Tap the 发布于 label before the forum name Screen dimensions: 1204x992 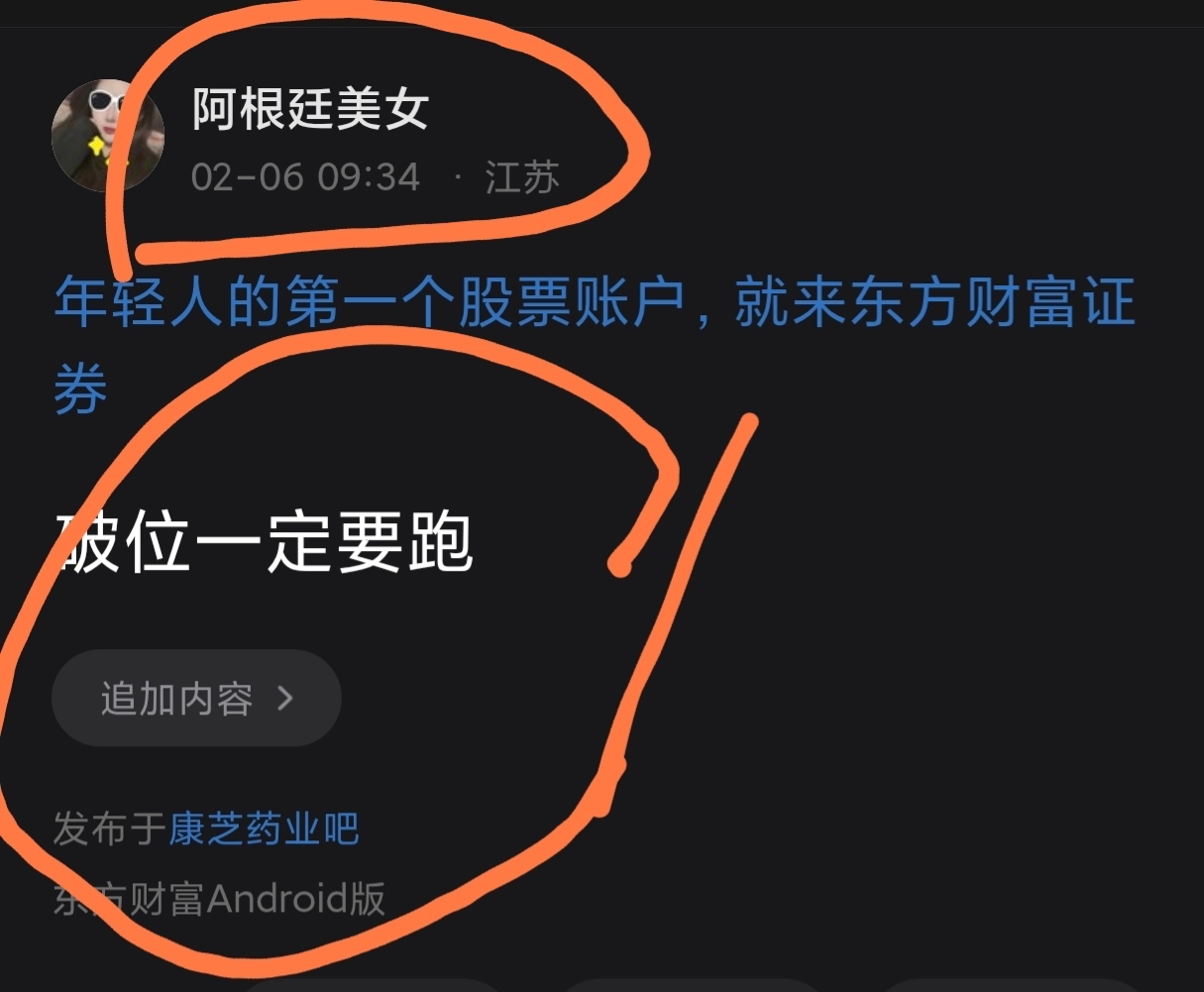pos(109,828)
